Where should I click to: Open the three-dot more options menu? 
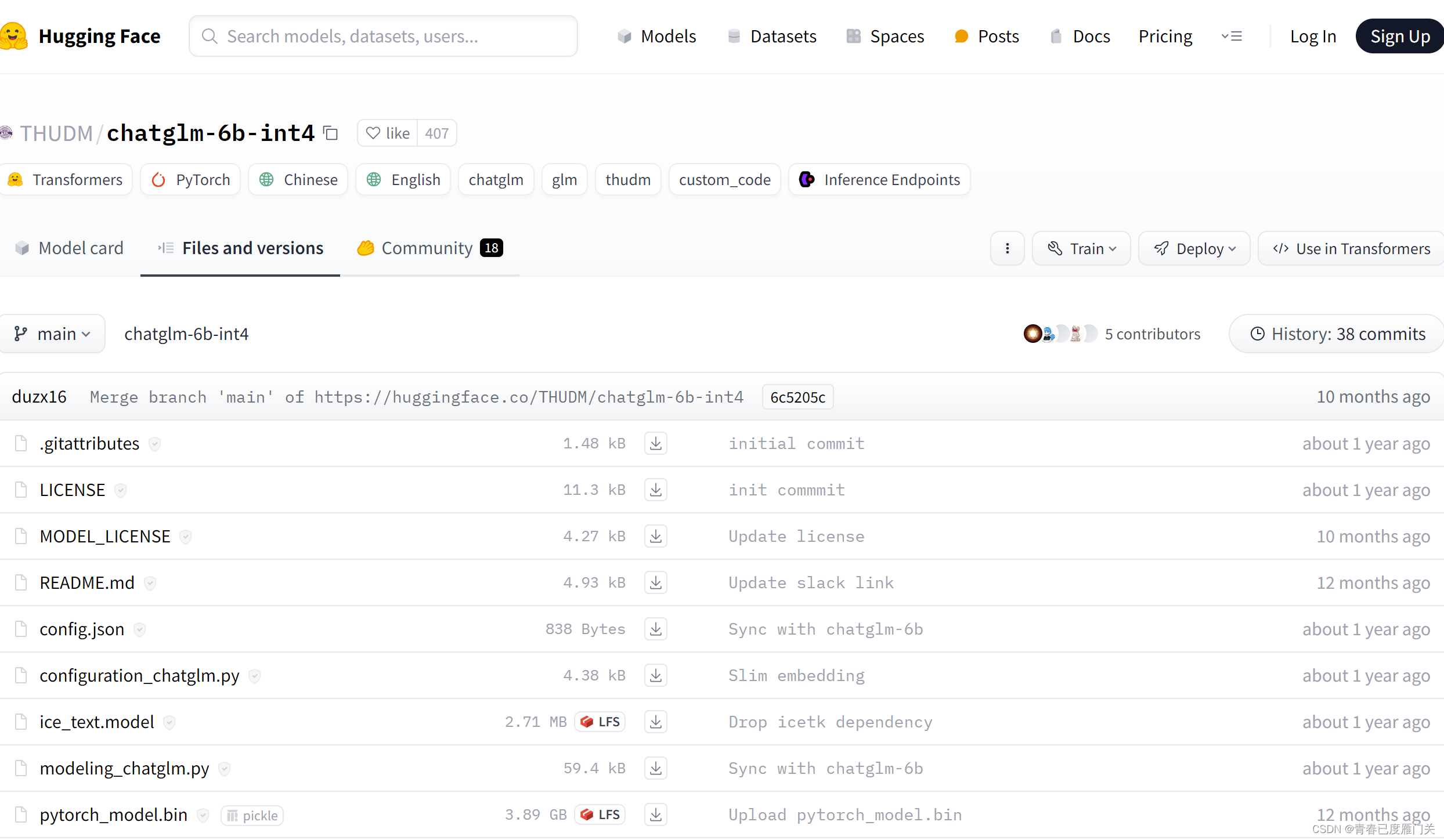pyautogui.click(x=1007, y=248)
